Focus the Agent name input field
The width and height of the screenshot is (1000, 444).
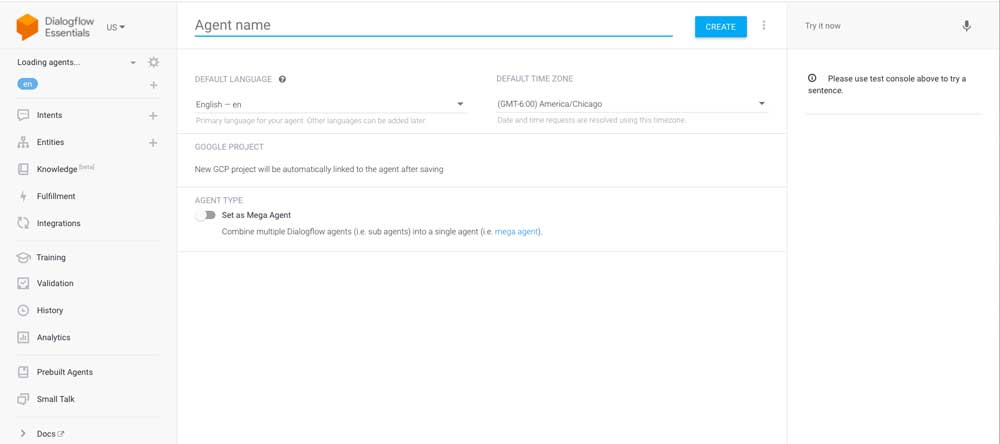tap(434, 26)
